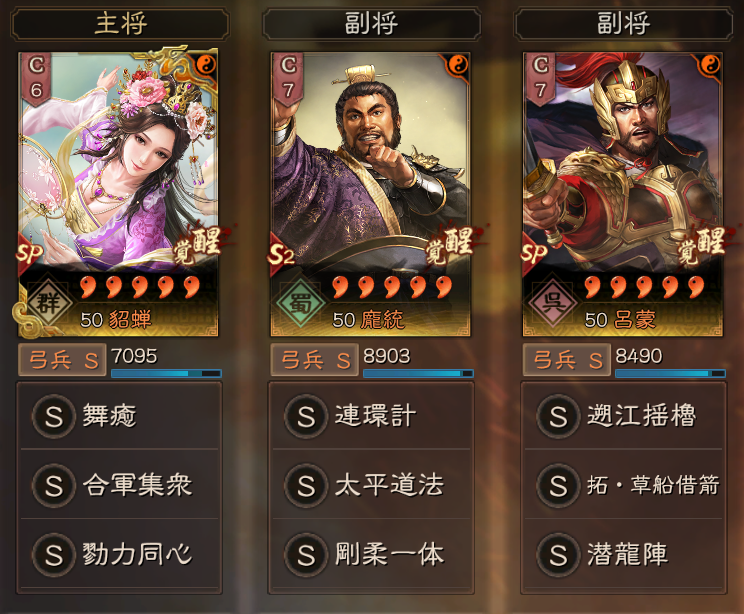Select the middle 副将 header above 龐統
Screen dimensions: 744x614
[371, 24]
